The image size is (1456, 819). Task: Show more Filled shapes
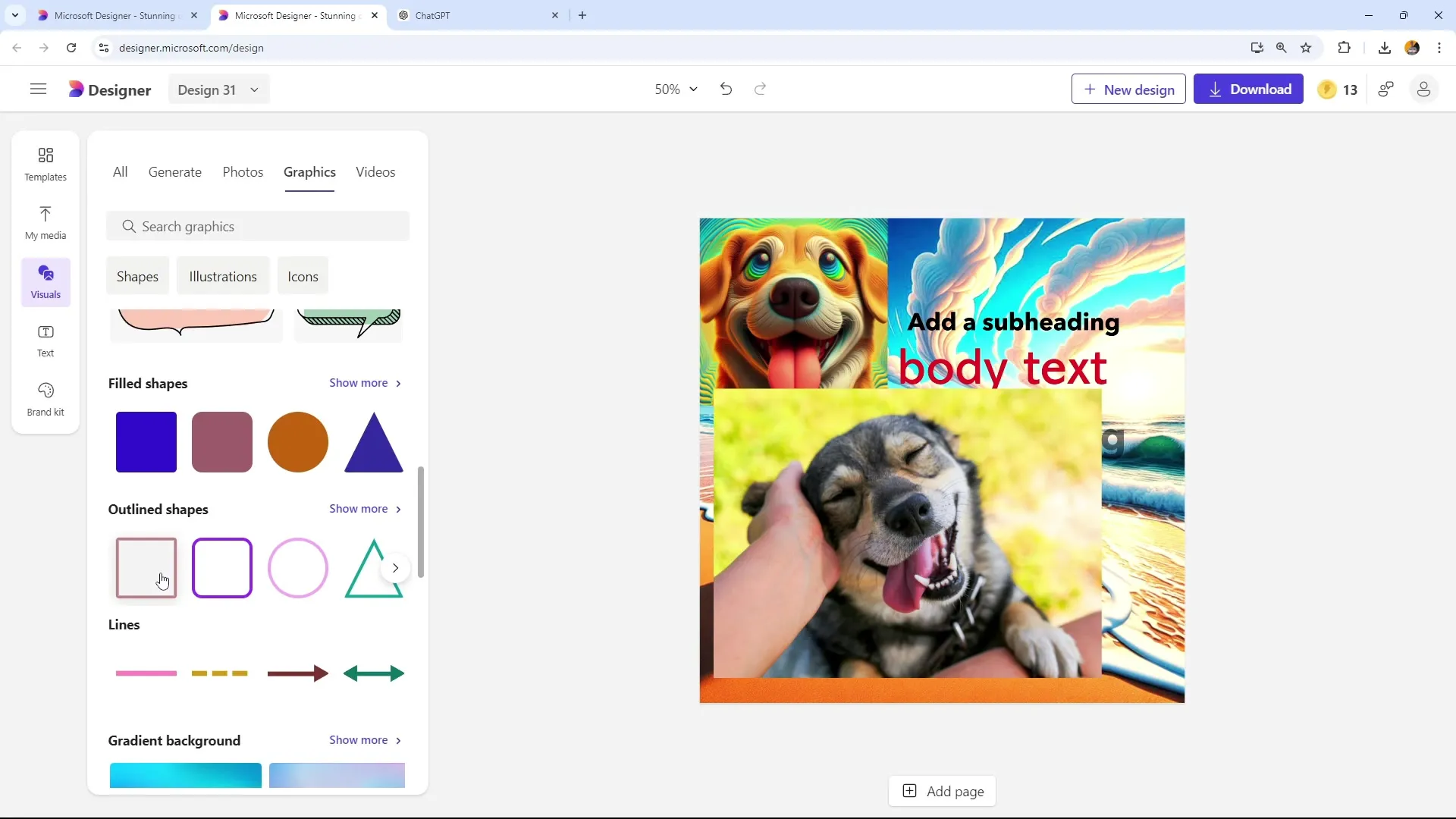tap(366, 383)
